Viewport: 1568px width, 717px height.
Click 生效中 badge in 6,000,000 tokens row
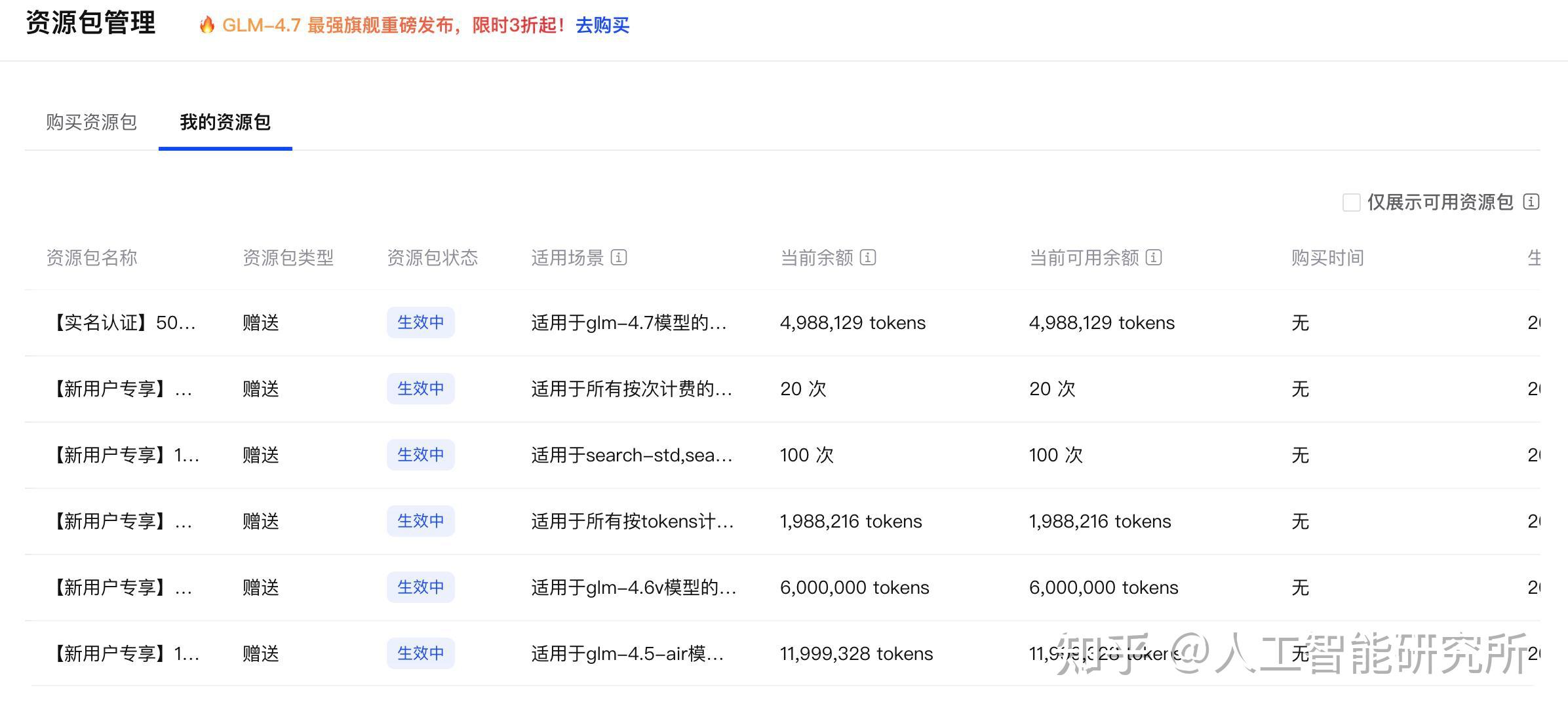[x=420, y=587]
